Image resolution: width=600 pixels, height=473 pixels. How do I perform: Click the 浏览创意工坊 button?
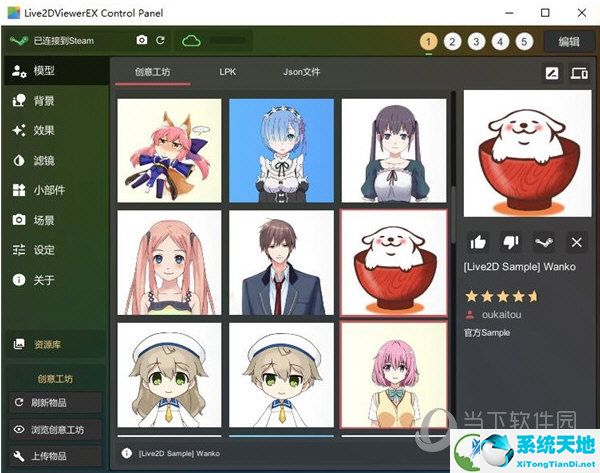[x=56, y=429]
